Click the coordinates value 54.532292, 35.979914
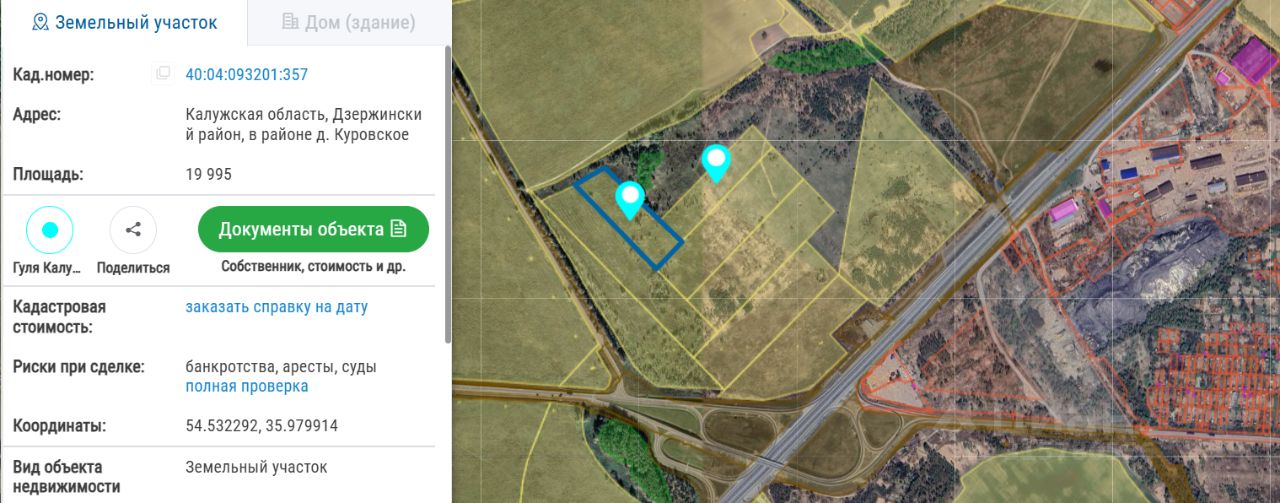Image resolution: width=1280 pixels, height=503 pixels. pos(262,426)
